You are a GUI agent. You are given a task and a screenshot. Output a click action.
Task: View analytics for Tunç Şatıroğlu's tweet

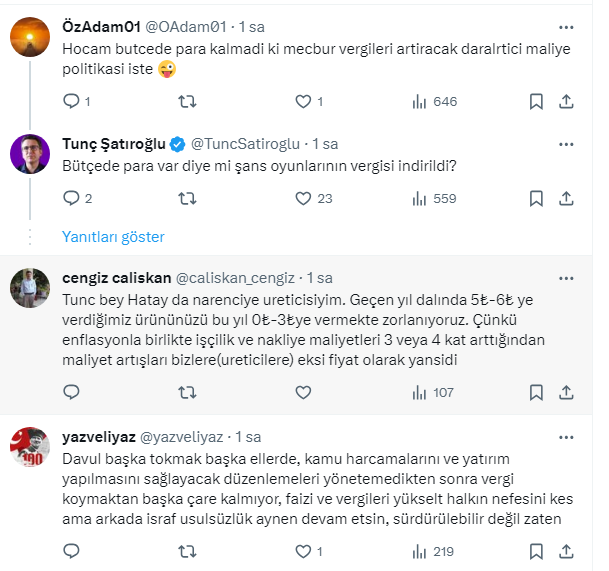coord(421,198)
